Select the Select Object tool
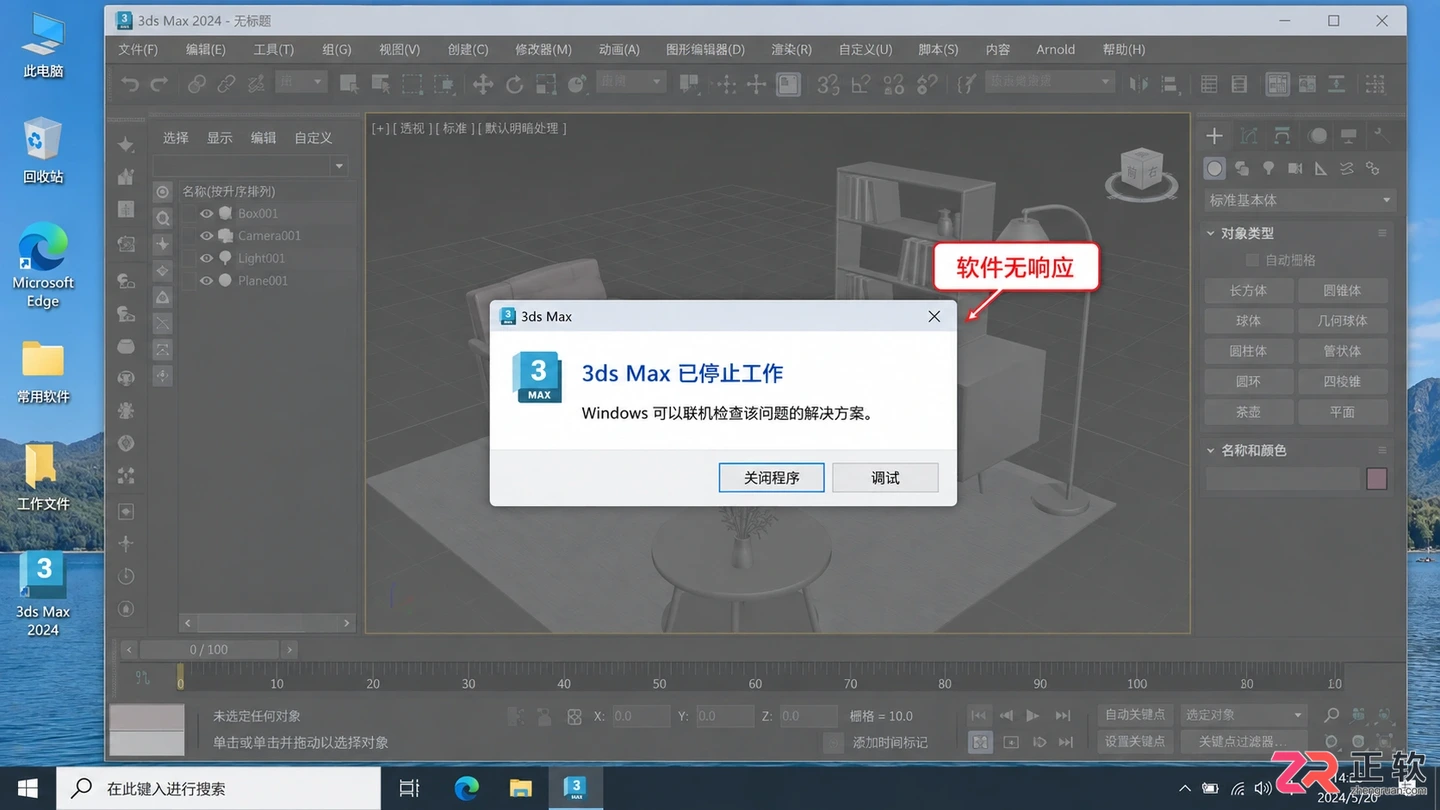Image resolution: width=1440 pixels, height=810 pixels. click(349, 84)
